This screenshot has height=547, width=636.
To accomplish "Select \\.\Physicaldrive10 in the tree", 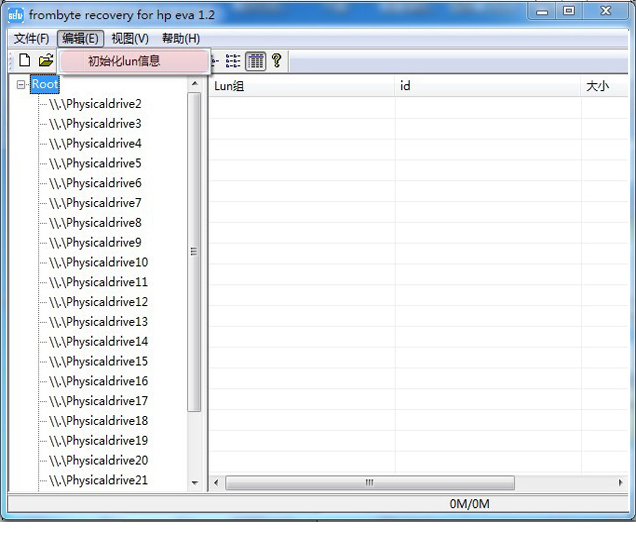I will point(99,262).
